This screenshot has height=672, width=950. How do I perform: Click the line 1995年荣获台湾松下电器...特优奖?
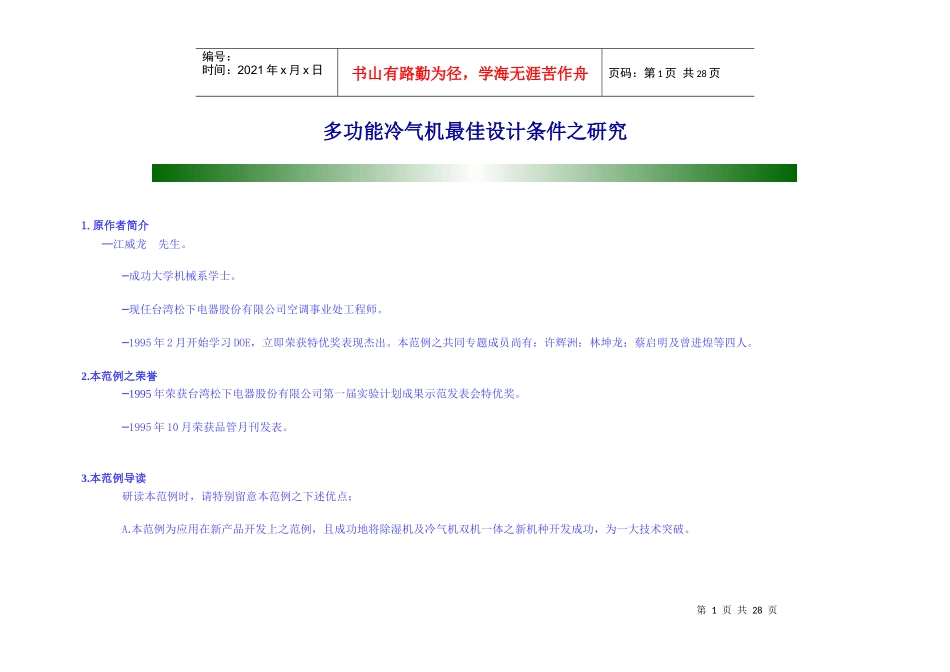click(322, 393)
